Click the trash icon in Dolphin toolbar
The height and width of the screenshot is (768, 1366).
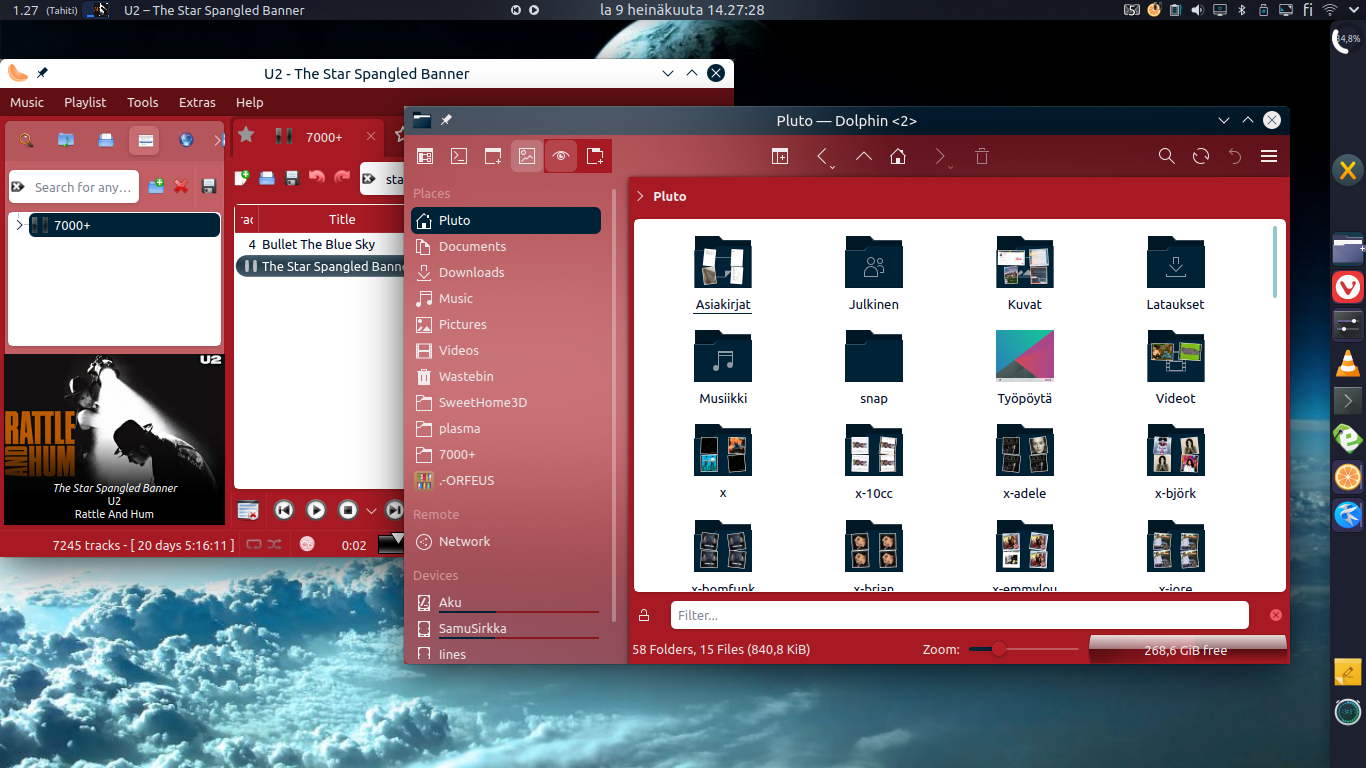(982, 156)
